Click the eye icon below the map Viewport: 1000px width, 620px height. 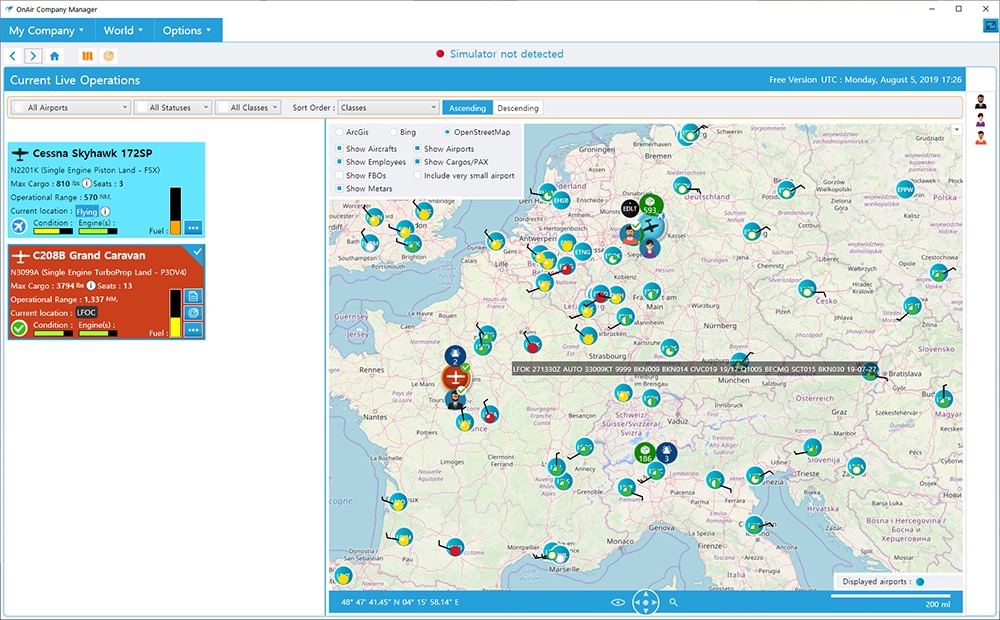tap(619, 602)
